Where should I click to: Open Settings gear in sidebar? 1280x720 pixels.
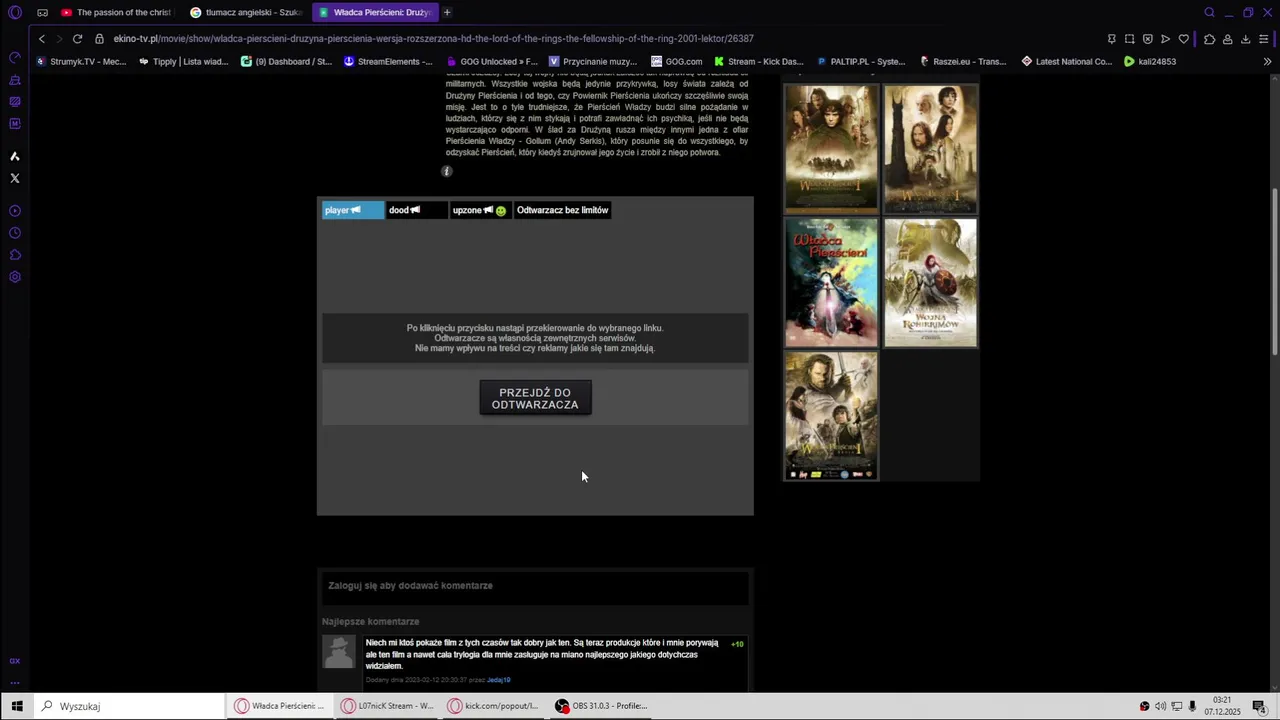[x=15, y=277]
